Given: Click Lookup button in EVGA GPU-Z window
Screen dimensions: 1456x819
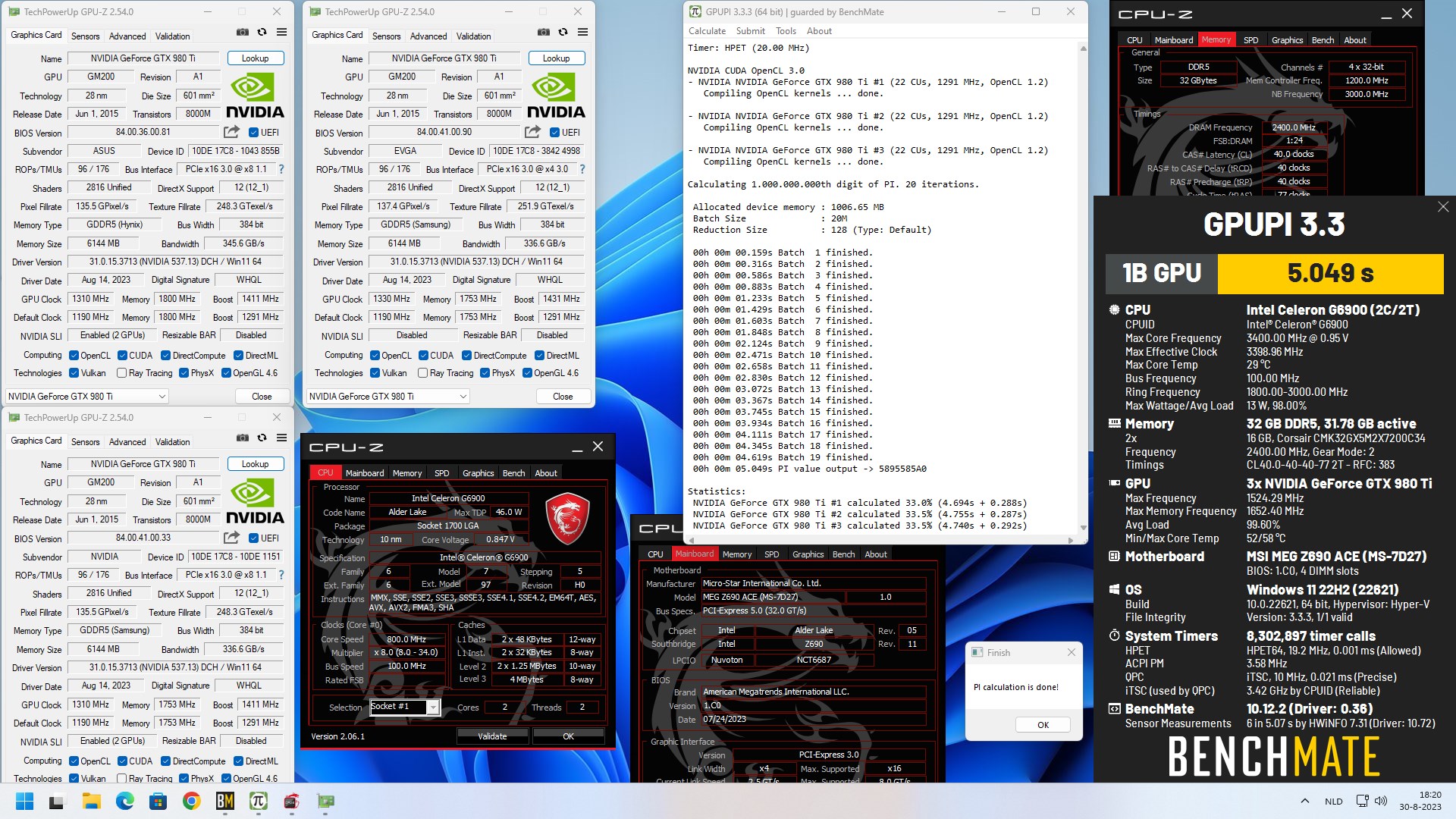Looking at the screenshot, I should coord(556,58).
